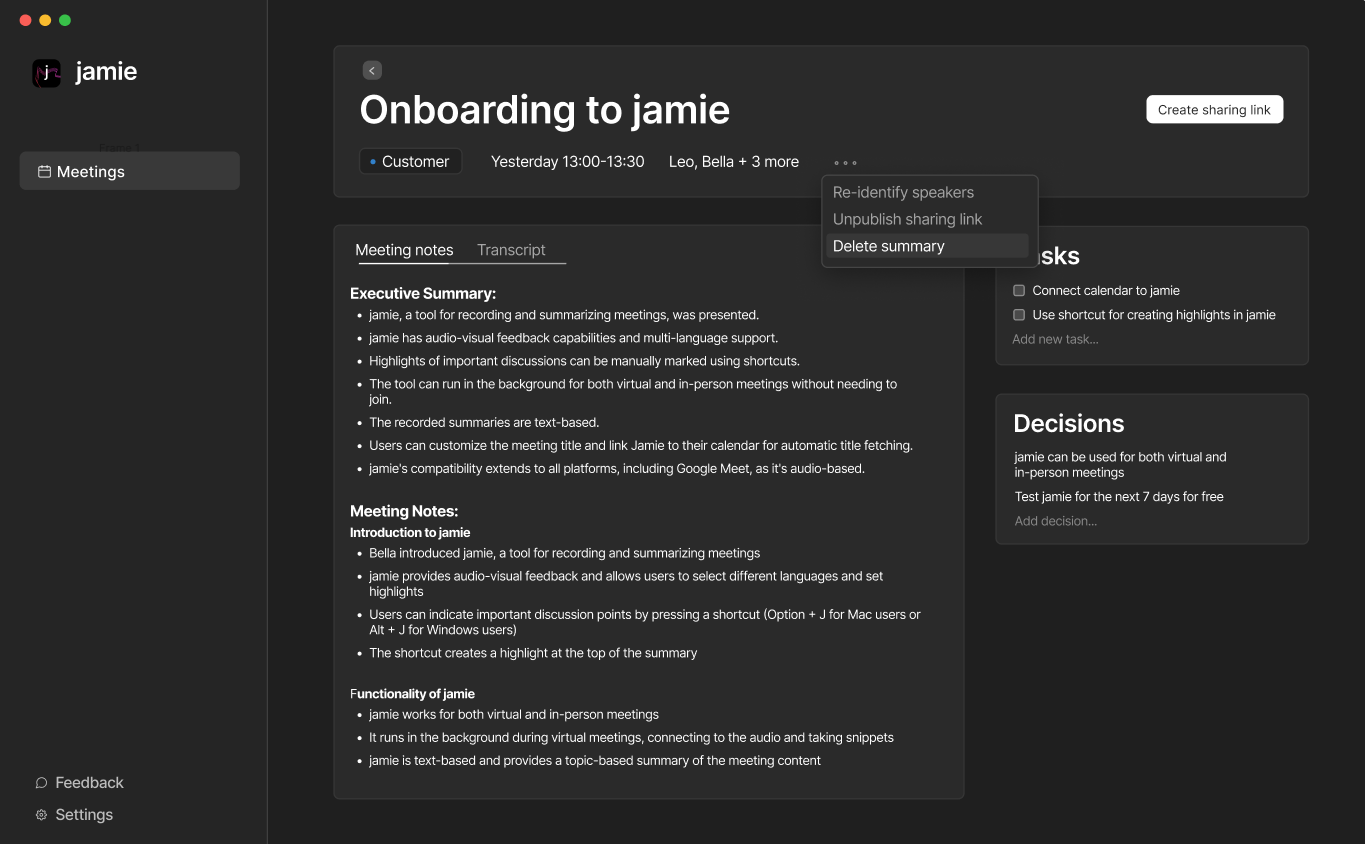
Task: Click the jamie wordmark in sidebar
Action: (x=106, y=72)
